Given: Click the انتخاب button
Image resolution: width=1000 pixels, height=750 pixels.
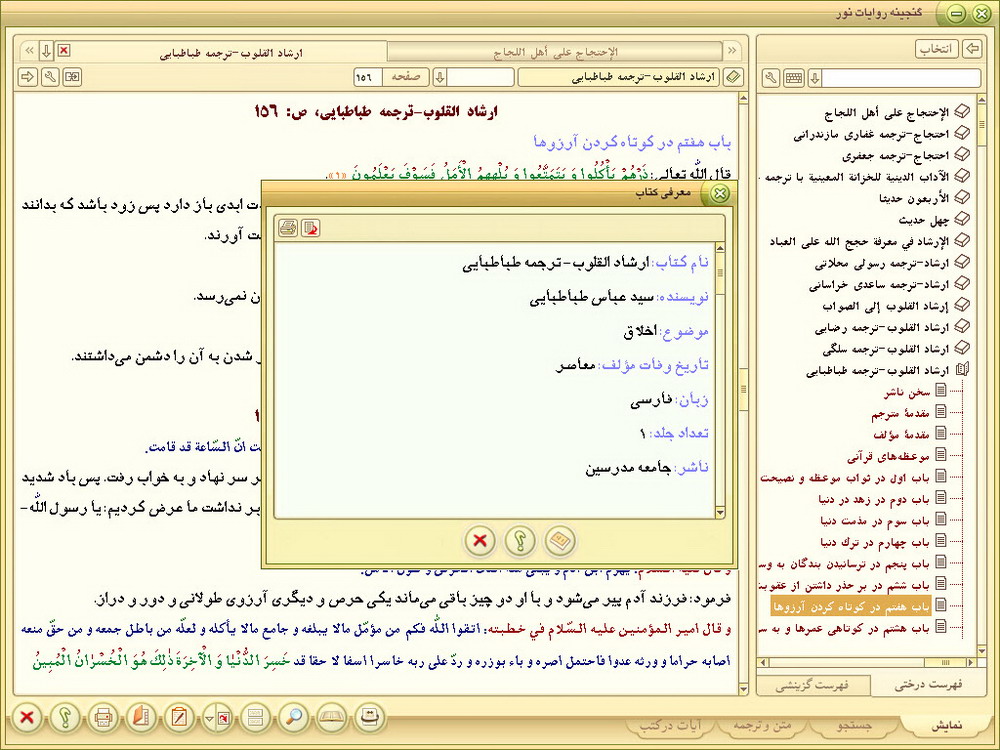Looking at the screenshot, I should pyautogui.click(x=937, y=48).
